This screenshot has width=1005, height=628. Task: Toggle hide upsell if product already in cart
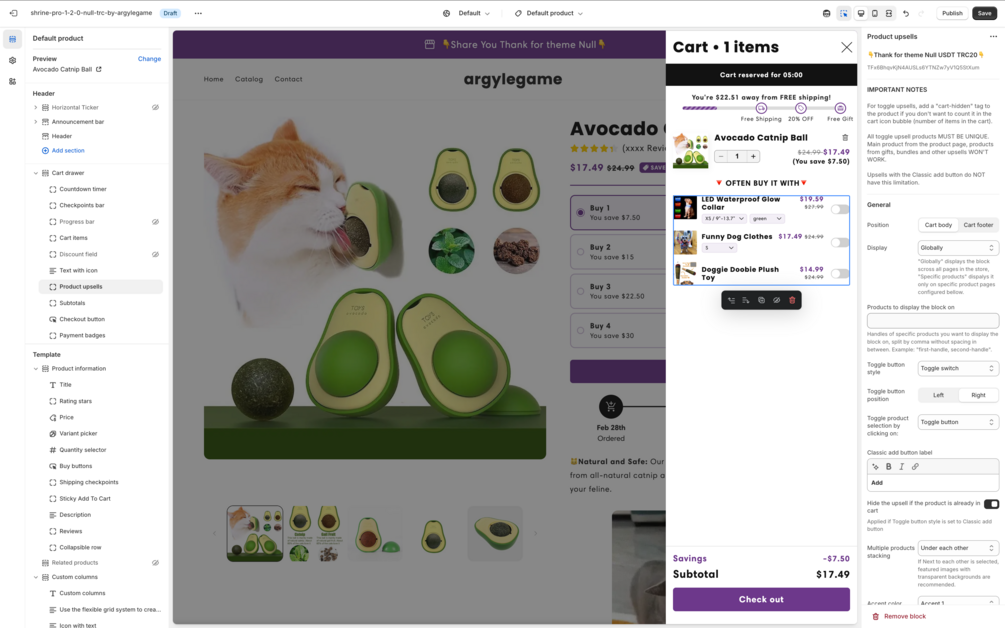(991, 504)
